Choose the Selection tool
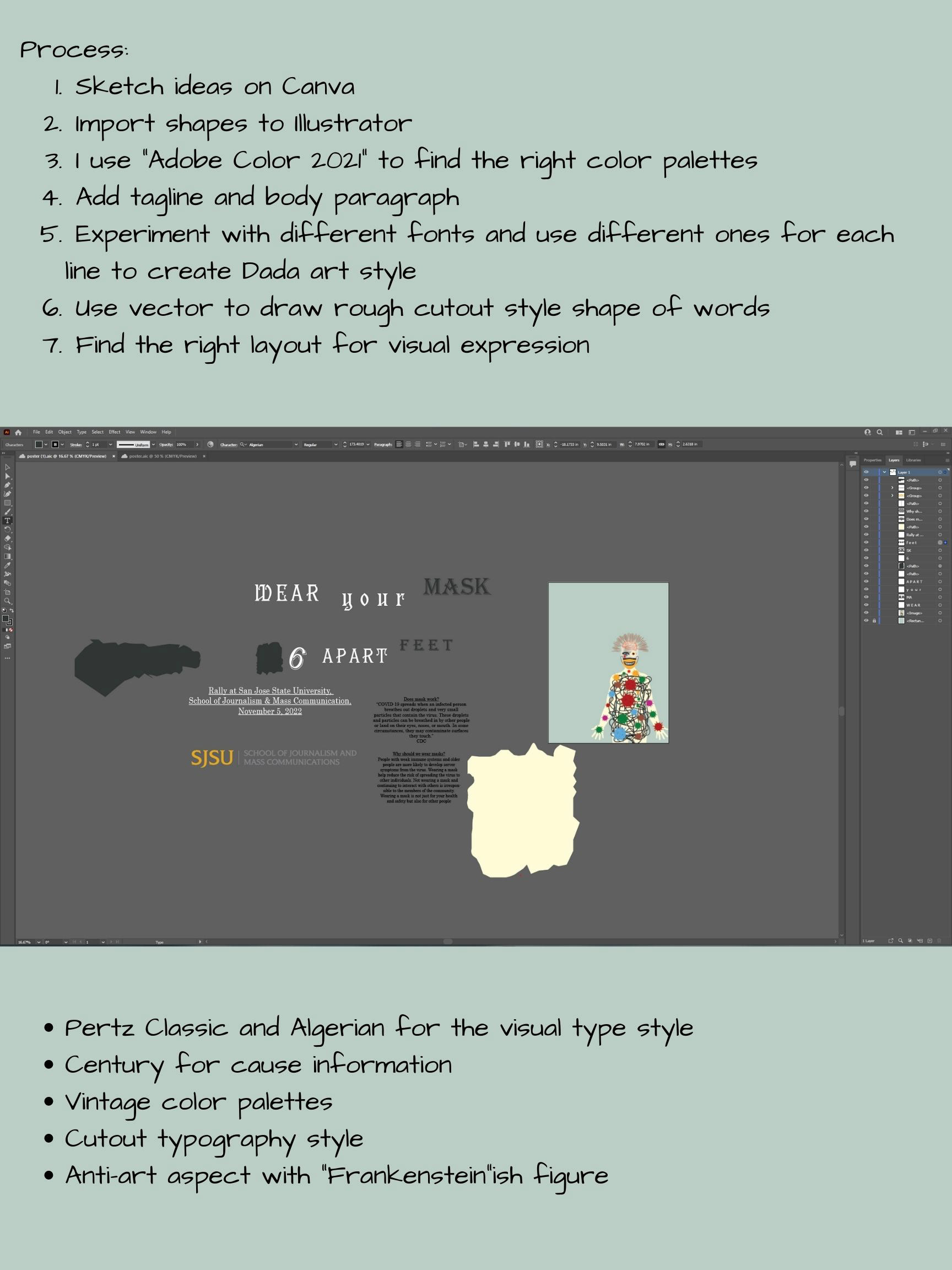Image resolution: width=952 pixels, height=1270 pixels. (x=8, y=468)
